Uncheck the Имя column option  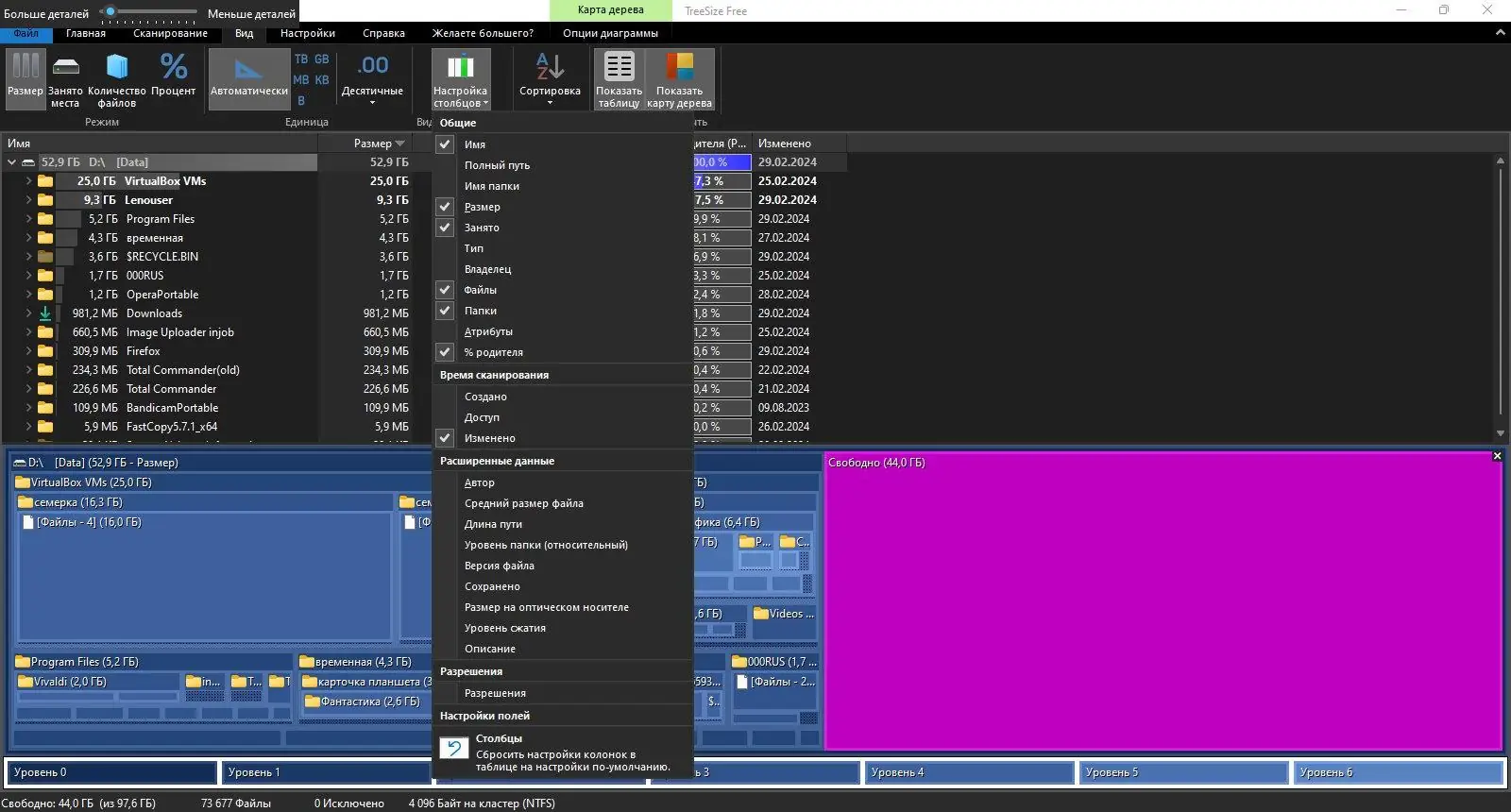(445, 144)
